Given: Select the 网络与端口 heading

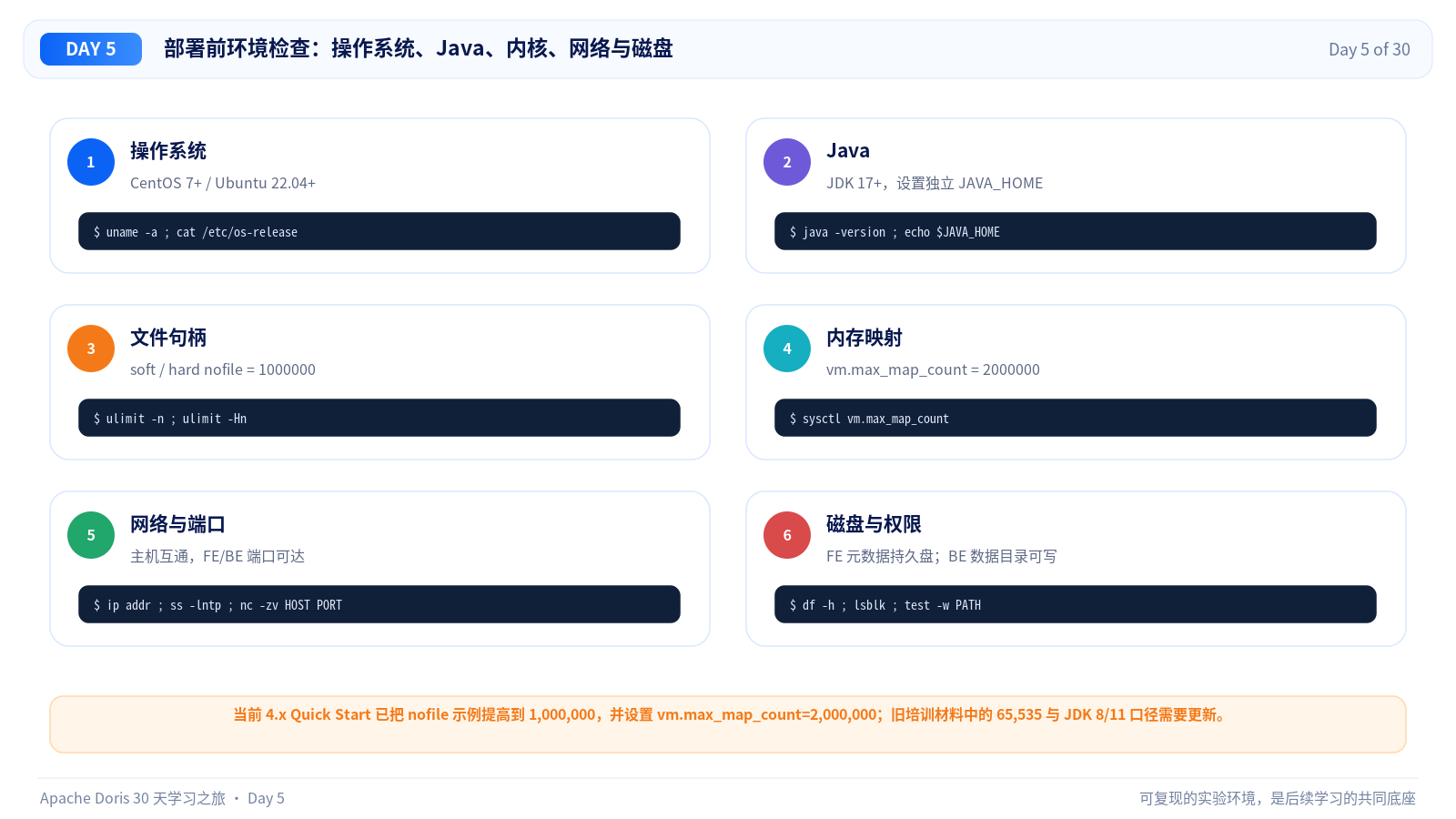Looking at the screenshot, I should 177,524.
